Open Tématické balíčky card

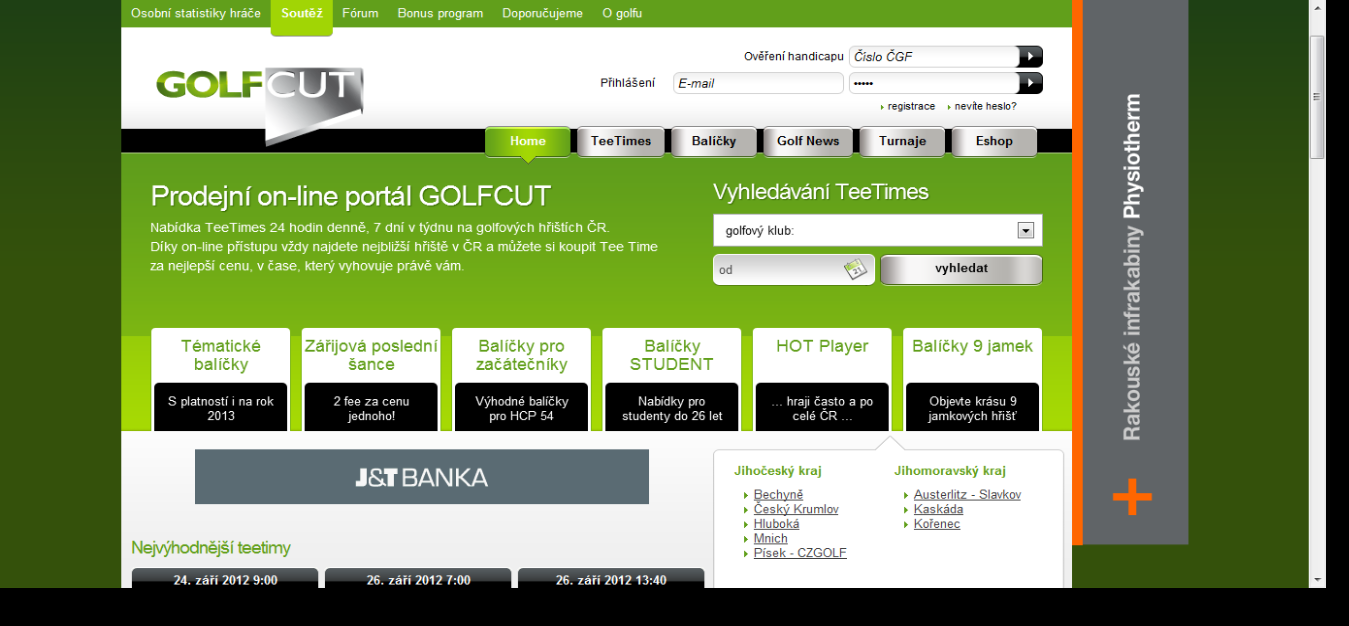click(221, 380)
